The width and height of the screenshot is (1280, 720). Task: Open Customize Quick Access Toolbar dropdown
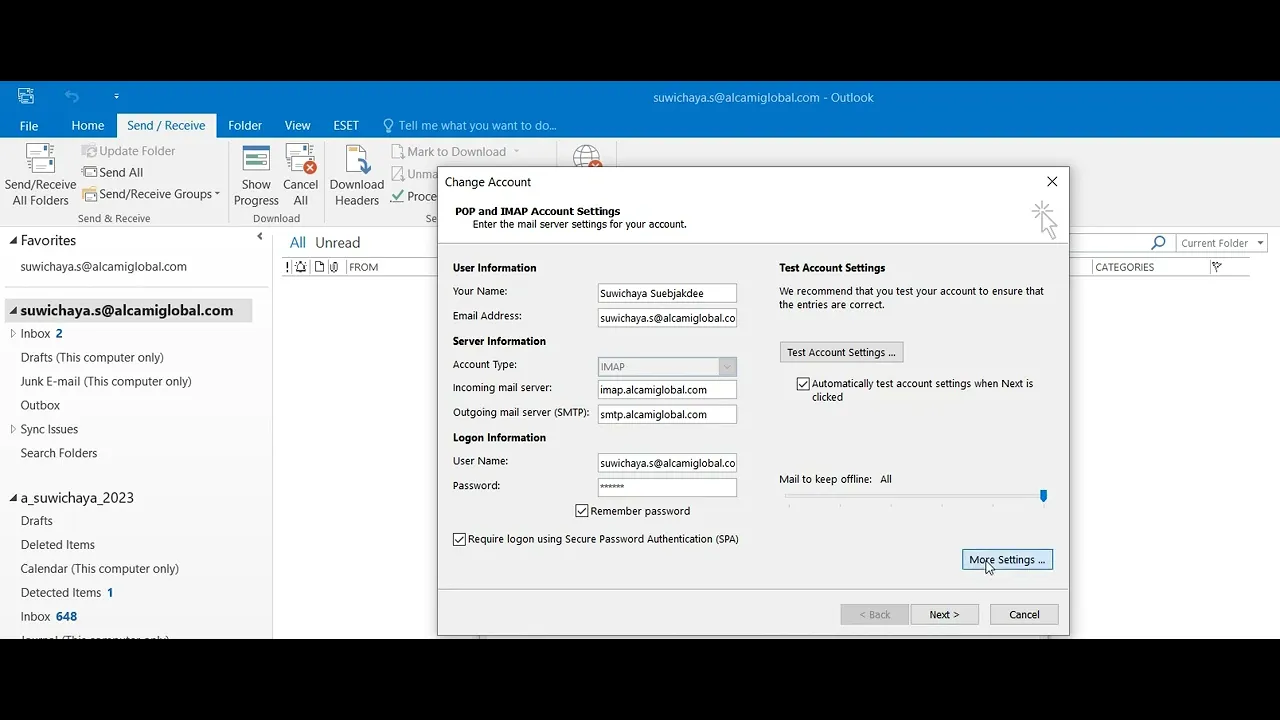point(116,97)
